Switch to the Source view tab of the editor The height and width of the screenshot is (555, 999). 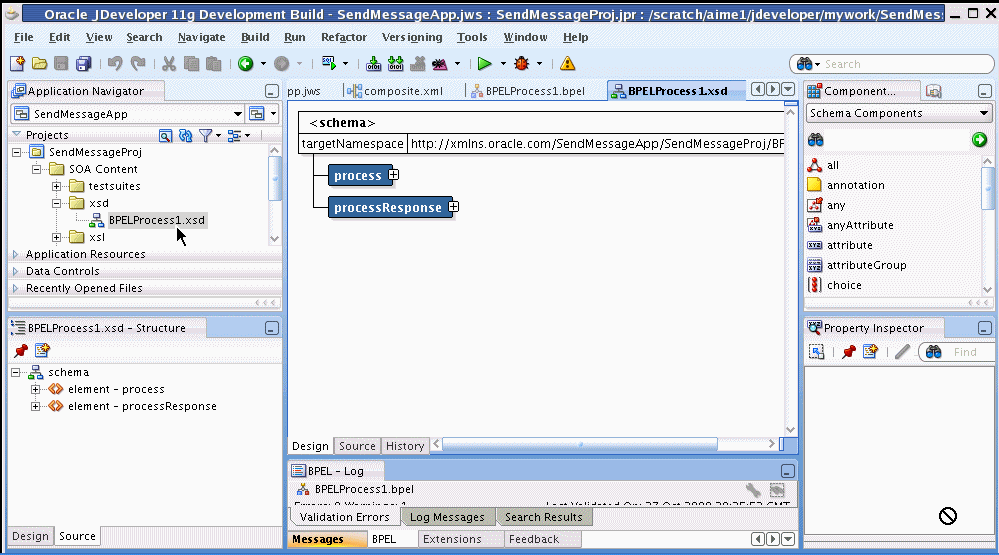pos(357,446)
